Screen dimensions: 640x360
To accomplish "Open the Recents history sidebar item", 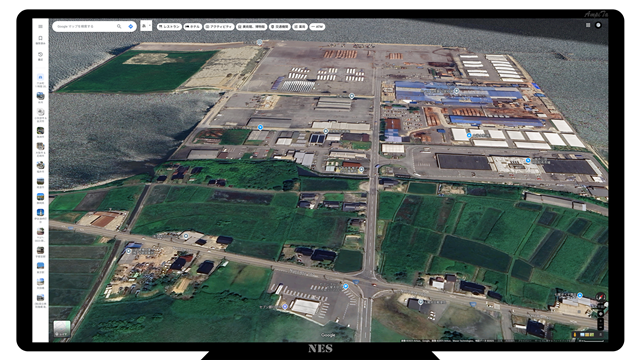I will [40, 56].
